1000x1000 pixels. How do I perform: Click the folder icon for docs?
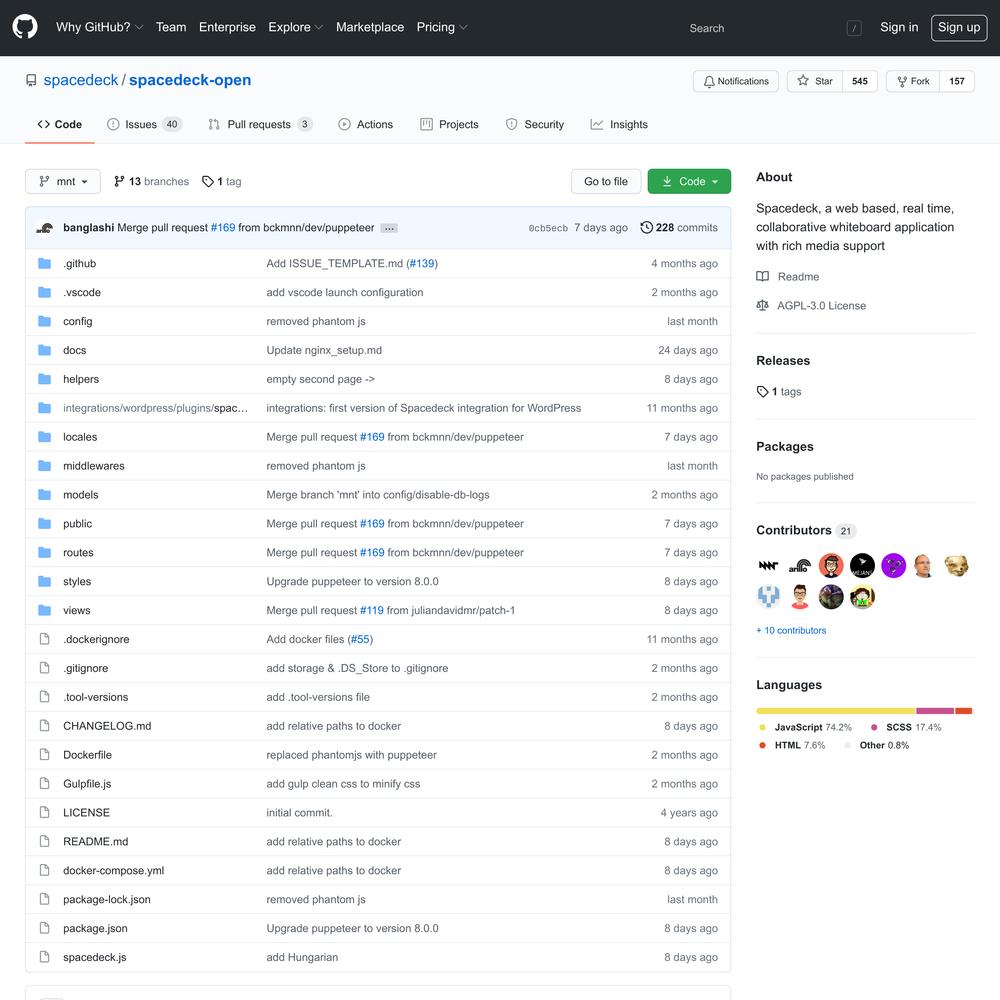click(45, 350)
